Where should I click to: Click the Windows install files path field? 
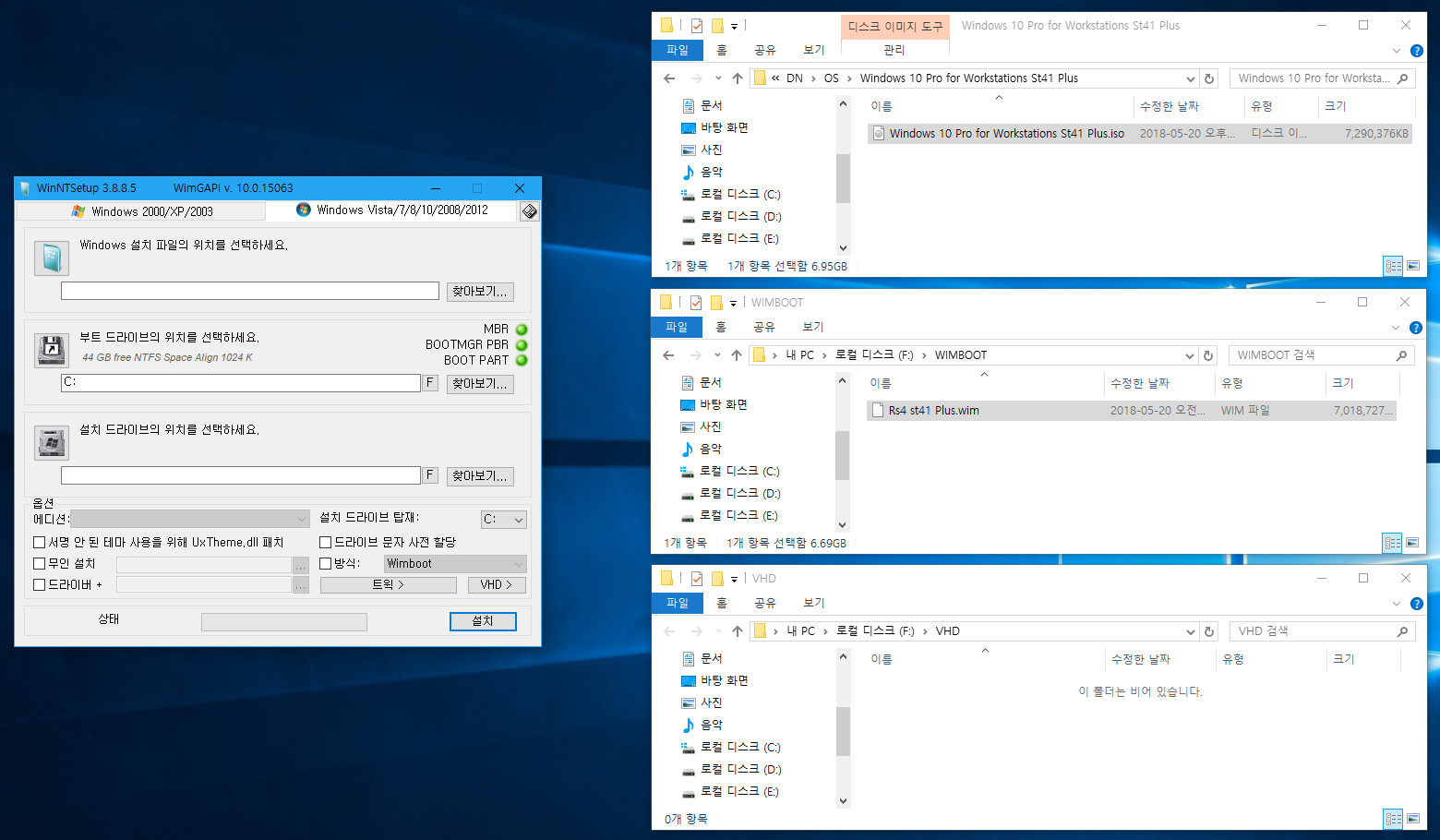pyautogui.click(x=250, y=291)
